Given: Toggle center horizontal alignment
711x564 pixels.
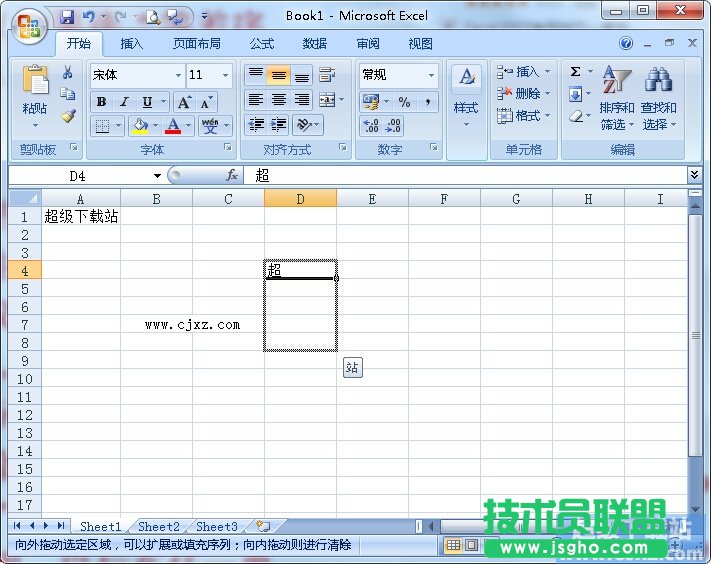Looking at the screenshot, I should point(279,100).
